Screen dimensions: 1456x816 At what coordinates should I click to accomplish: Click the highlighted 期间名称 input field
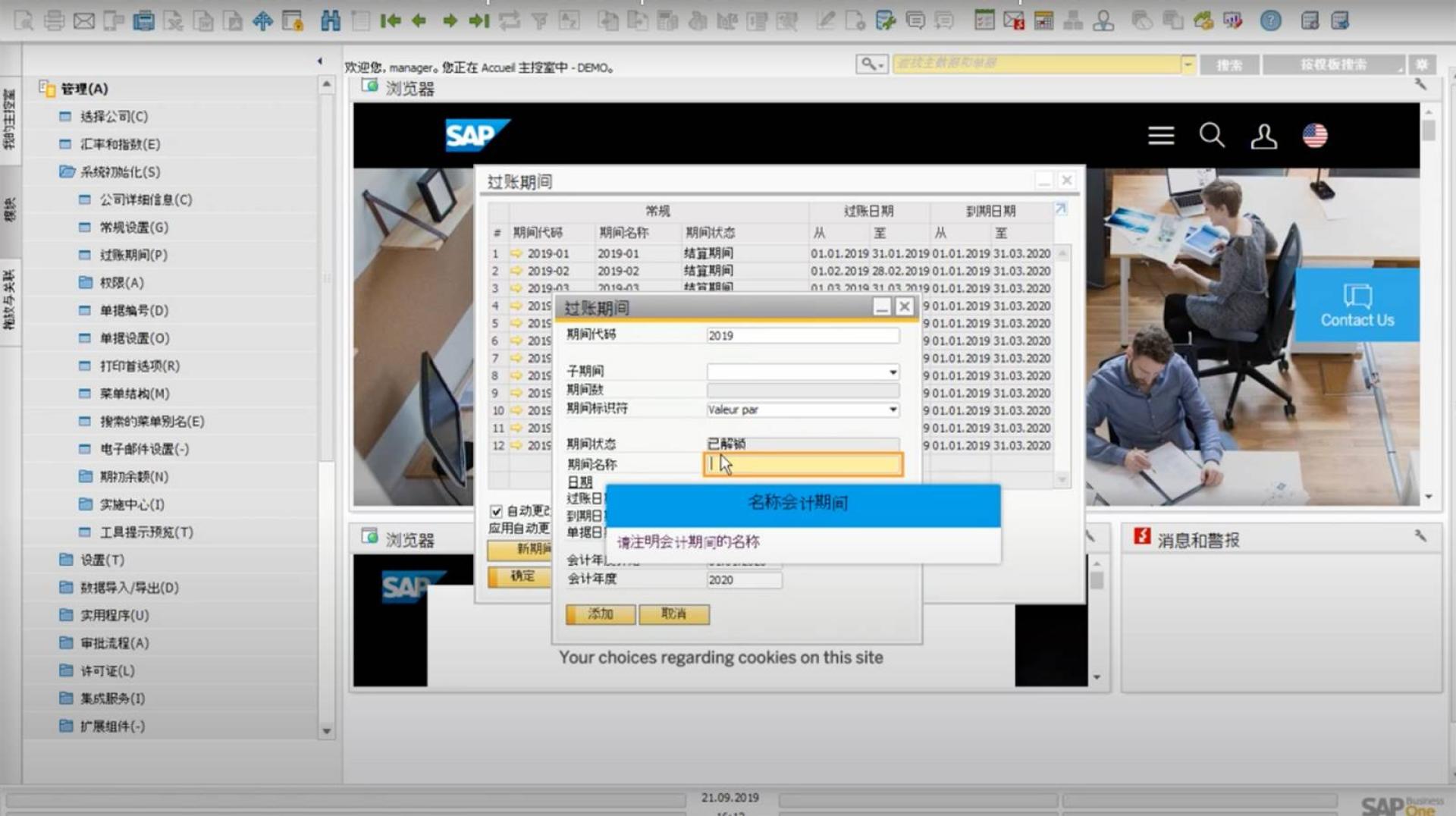click(804, 464)
